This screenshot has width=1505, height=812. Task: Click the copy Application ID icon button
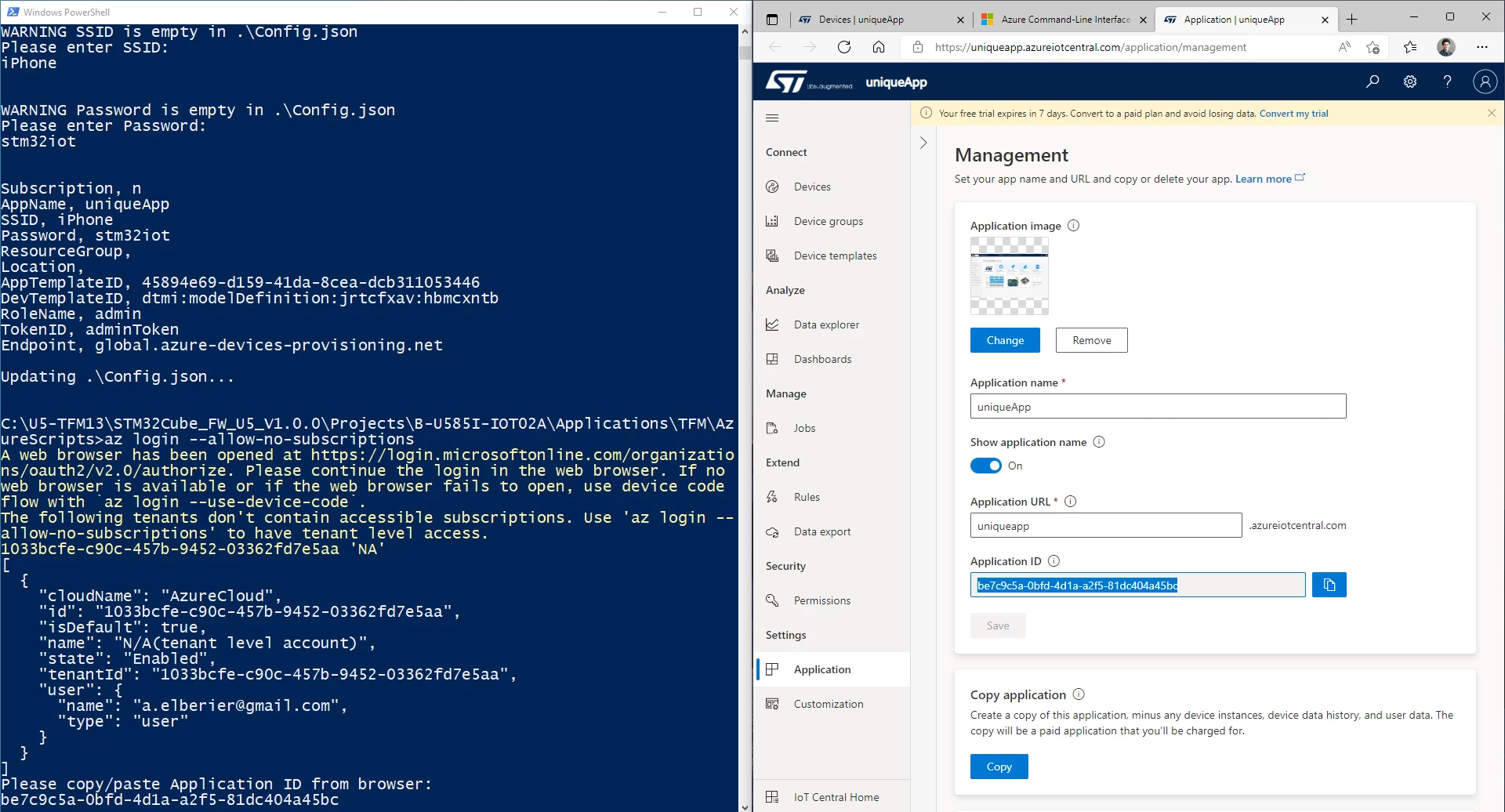[1329, 585]
